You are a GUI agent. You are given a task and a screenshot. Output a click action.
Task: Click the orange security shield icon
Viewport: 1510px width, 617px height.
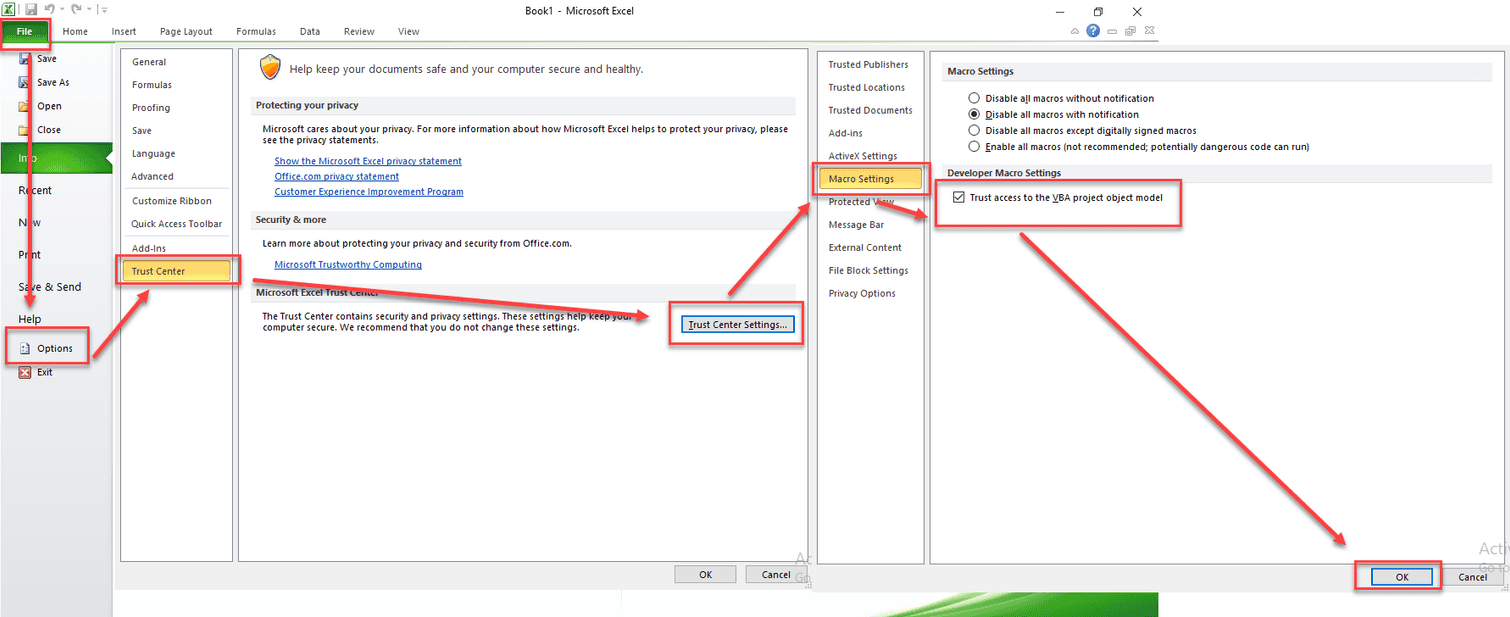tap(269, 68)
